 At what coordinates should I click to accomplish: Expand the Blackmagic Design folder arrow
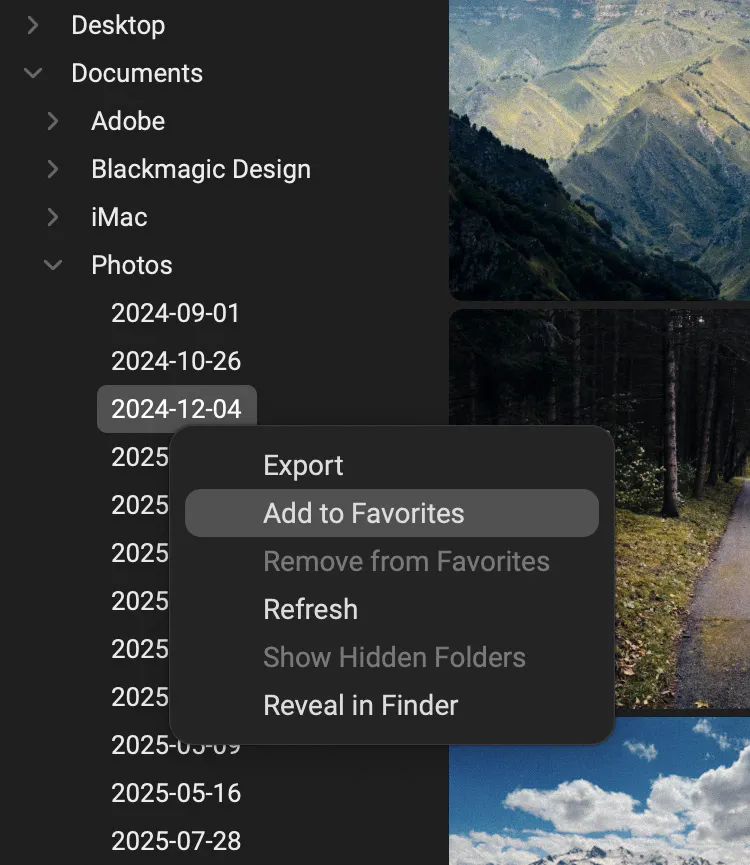tap(53, 169)
